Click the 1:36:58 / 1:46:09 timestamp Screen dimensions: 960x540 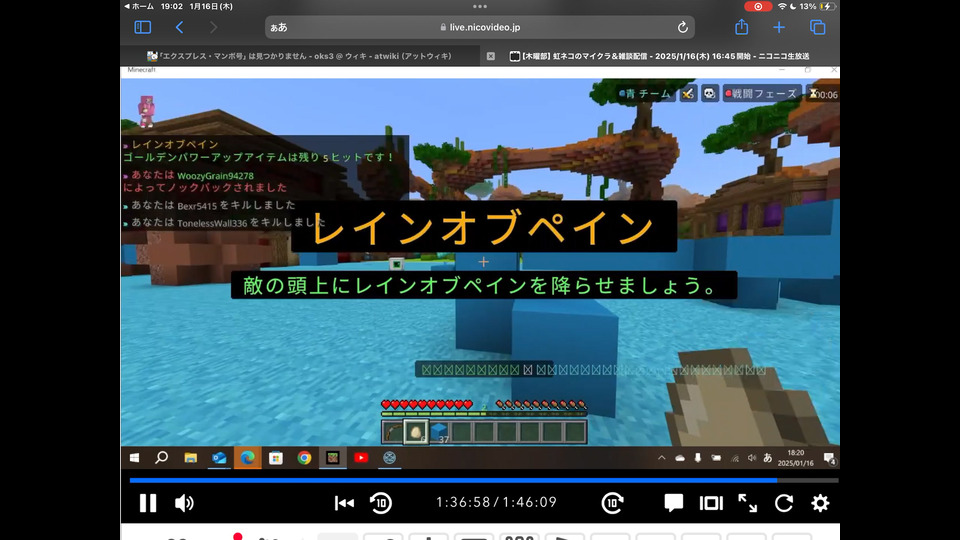click(496, 502)
